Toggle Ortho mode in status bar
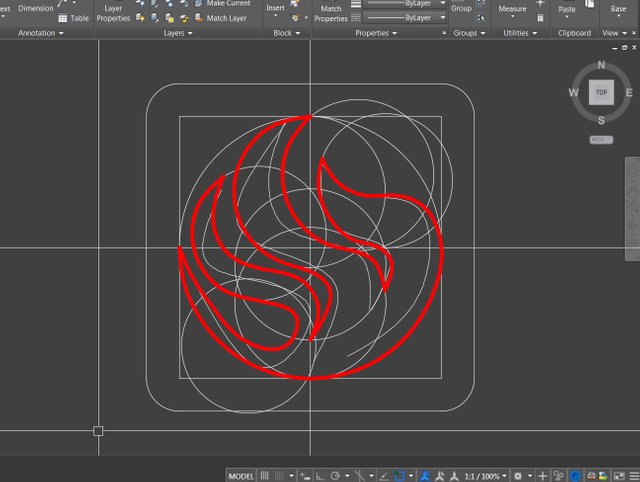The image size is (640, 482). coord(318,475)
